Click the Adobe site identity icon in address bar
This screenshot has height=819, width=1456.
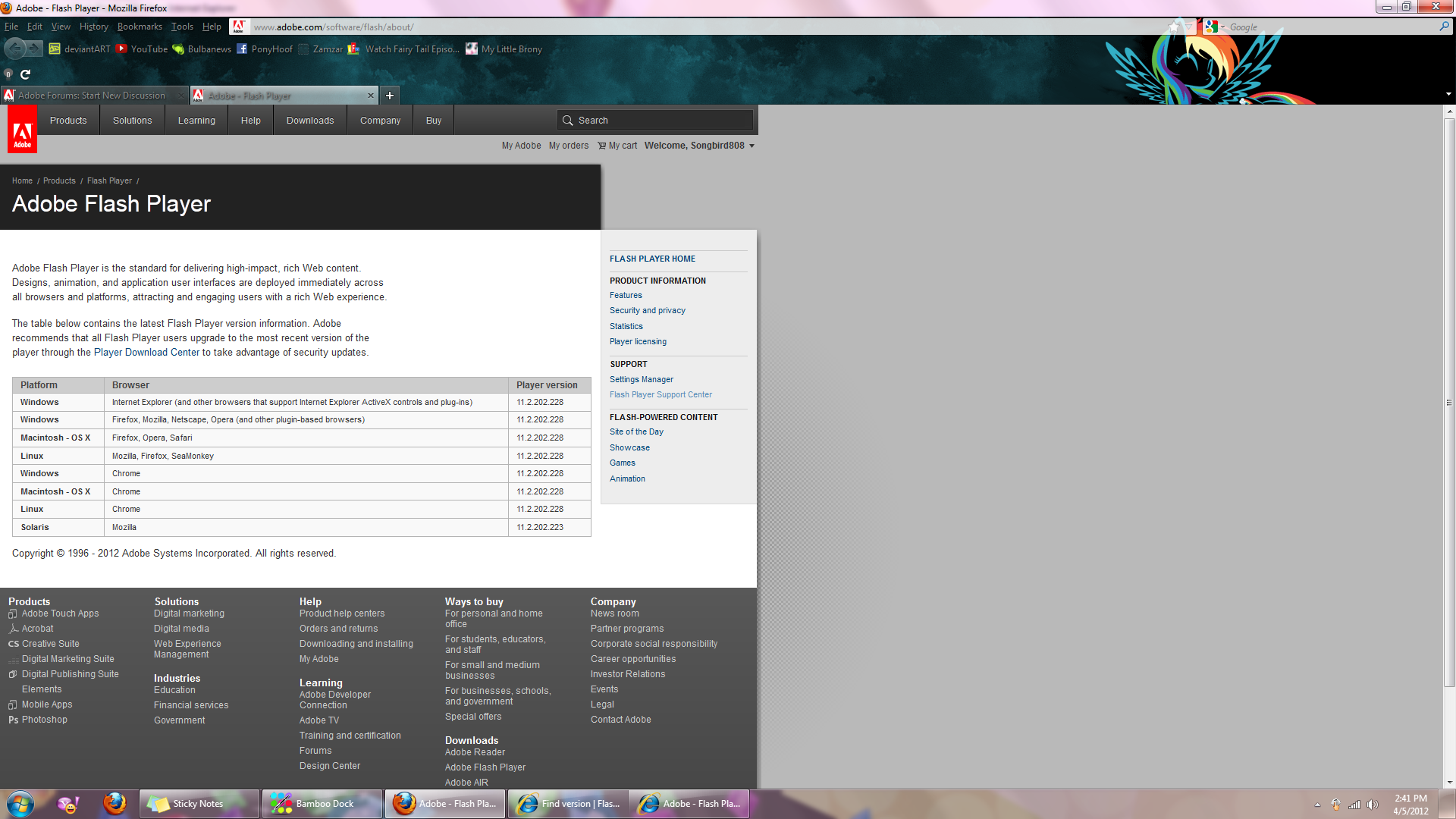(x=238, y=27)
